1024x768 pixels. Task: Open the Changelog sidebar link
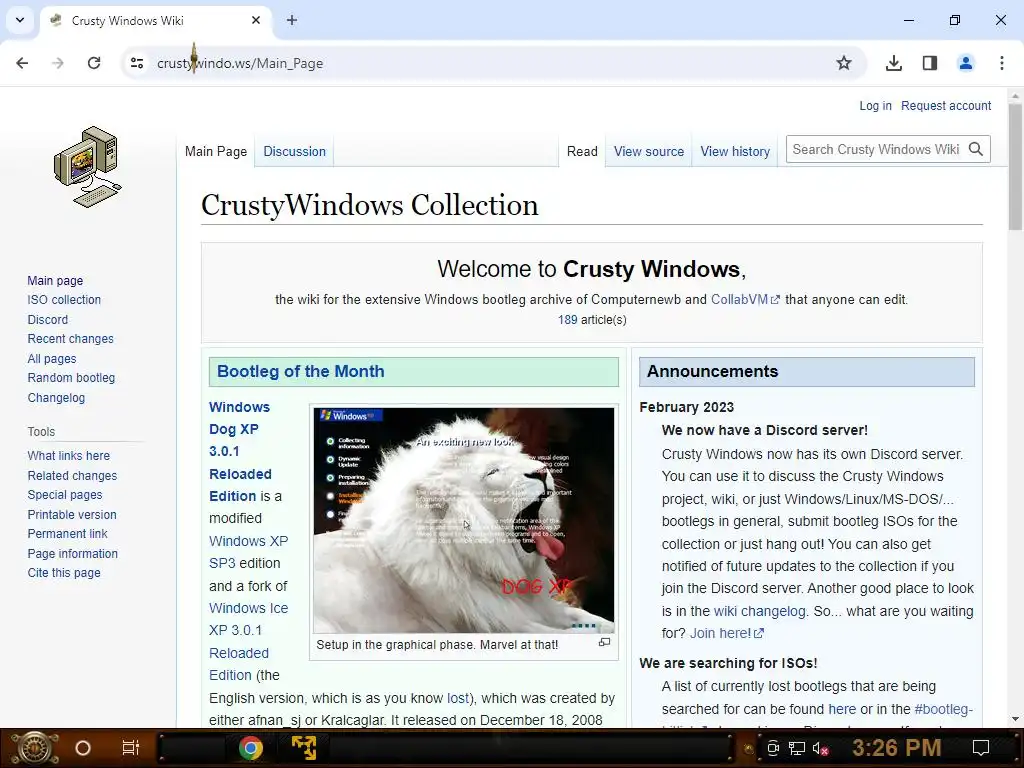56,398
